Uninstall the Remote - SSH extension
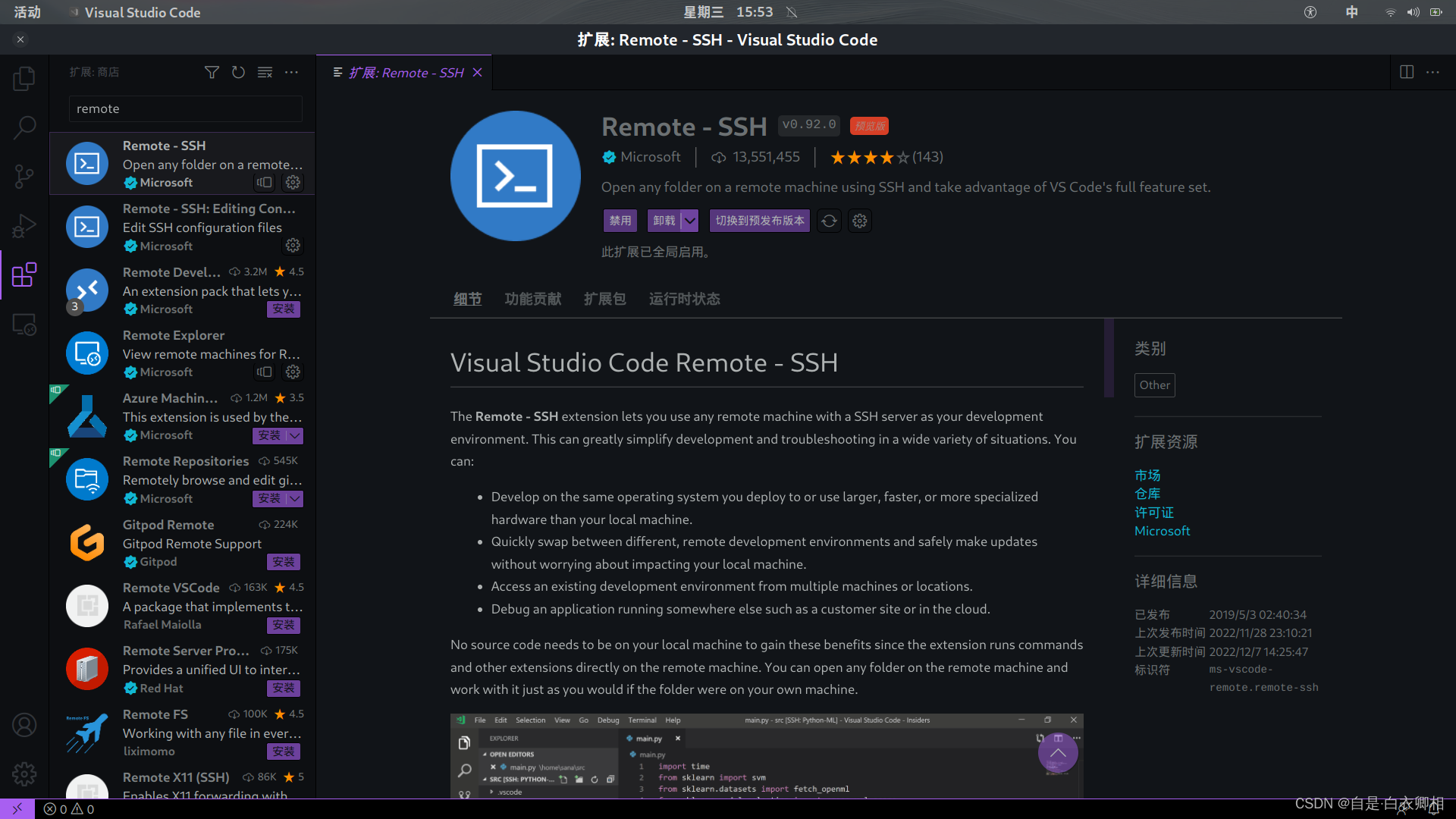The height and width of the screenshot is (819, 1456). point(664,221)
